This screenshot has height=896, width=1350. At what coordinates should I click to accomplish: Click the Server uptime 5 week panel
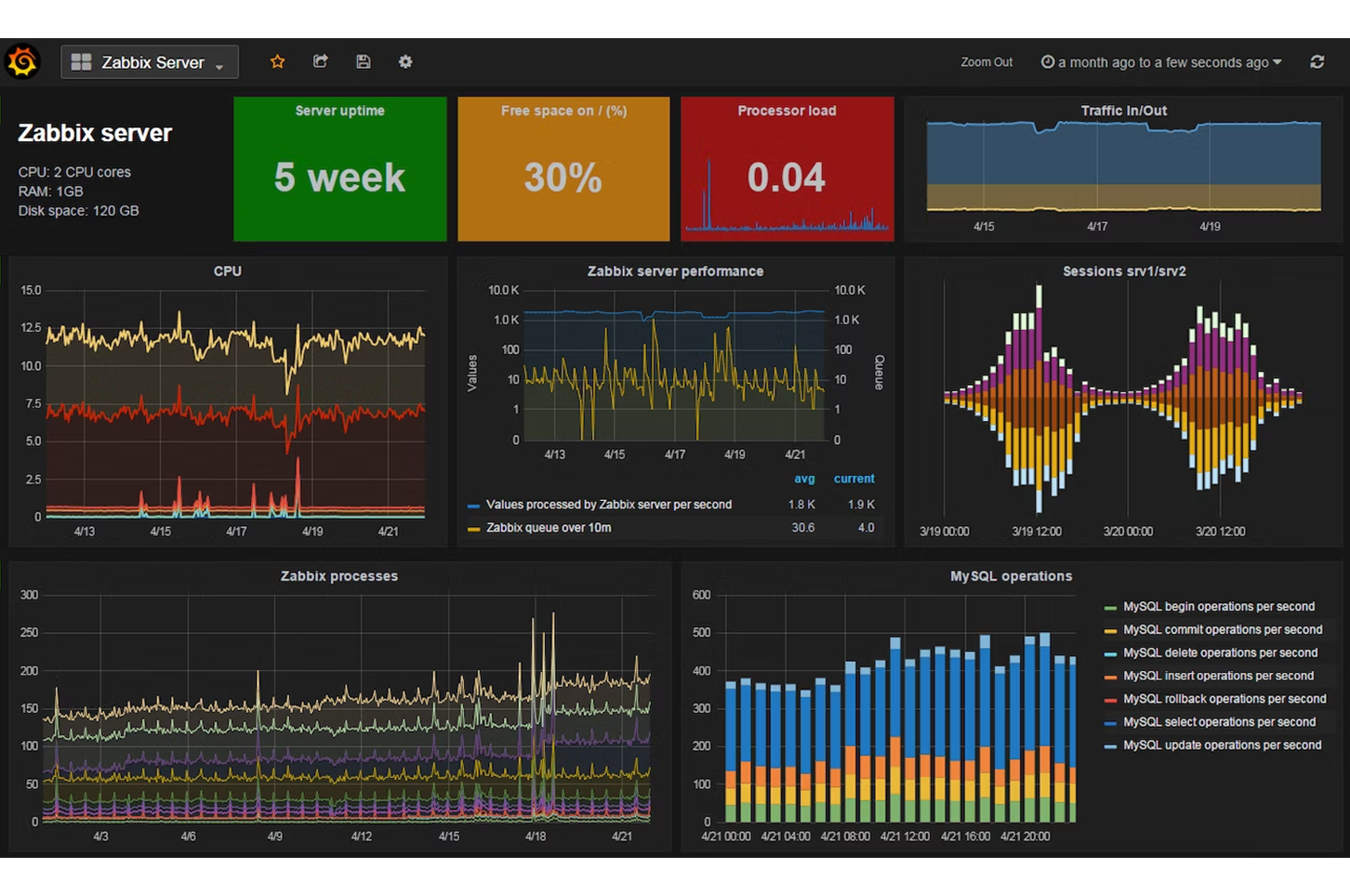coord(340,169)
